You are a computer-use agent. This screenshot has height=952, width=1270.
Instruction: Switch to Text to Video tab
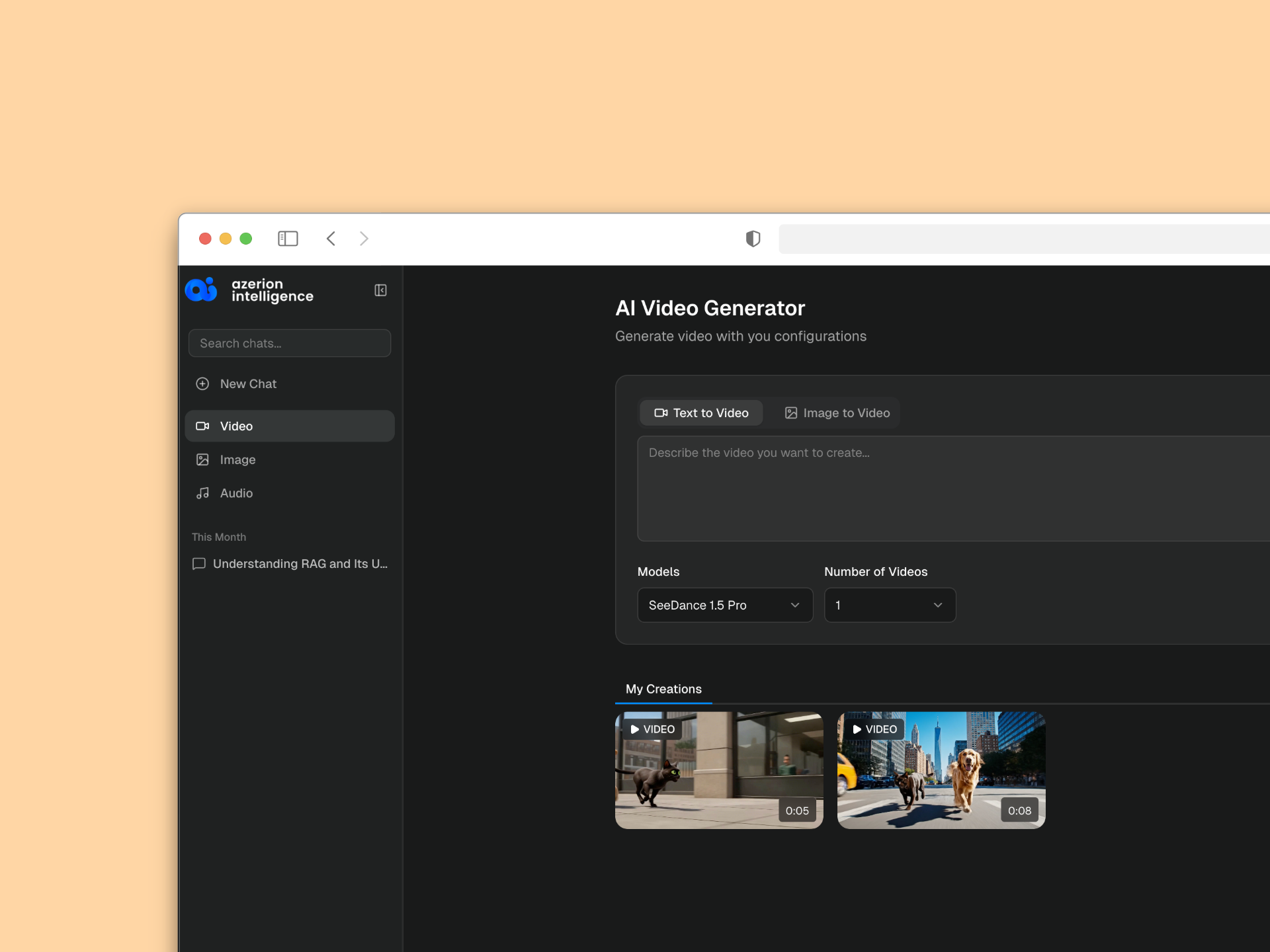coord(701,413)
